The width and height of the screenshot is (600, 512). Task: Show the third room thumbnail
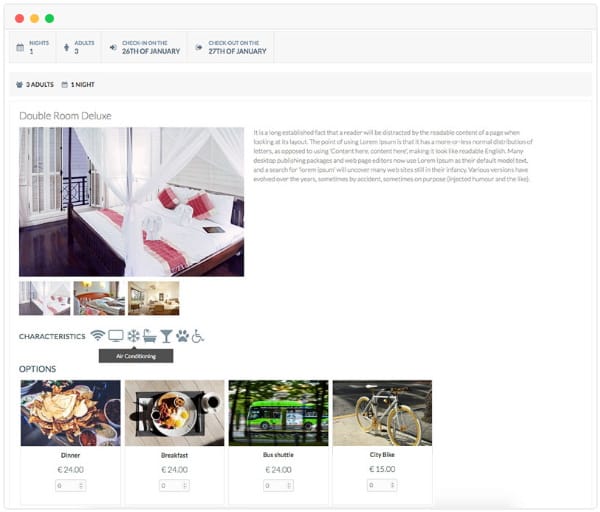153,298
